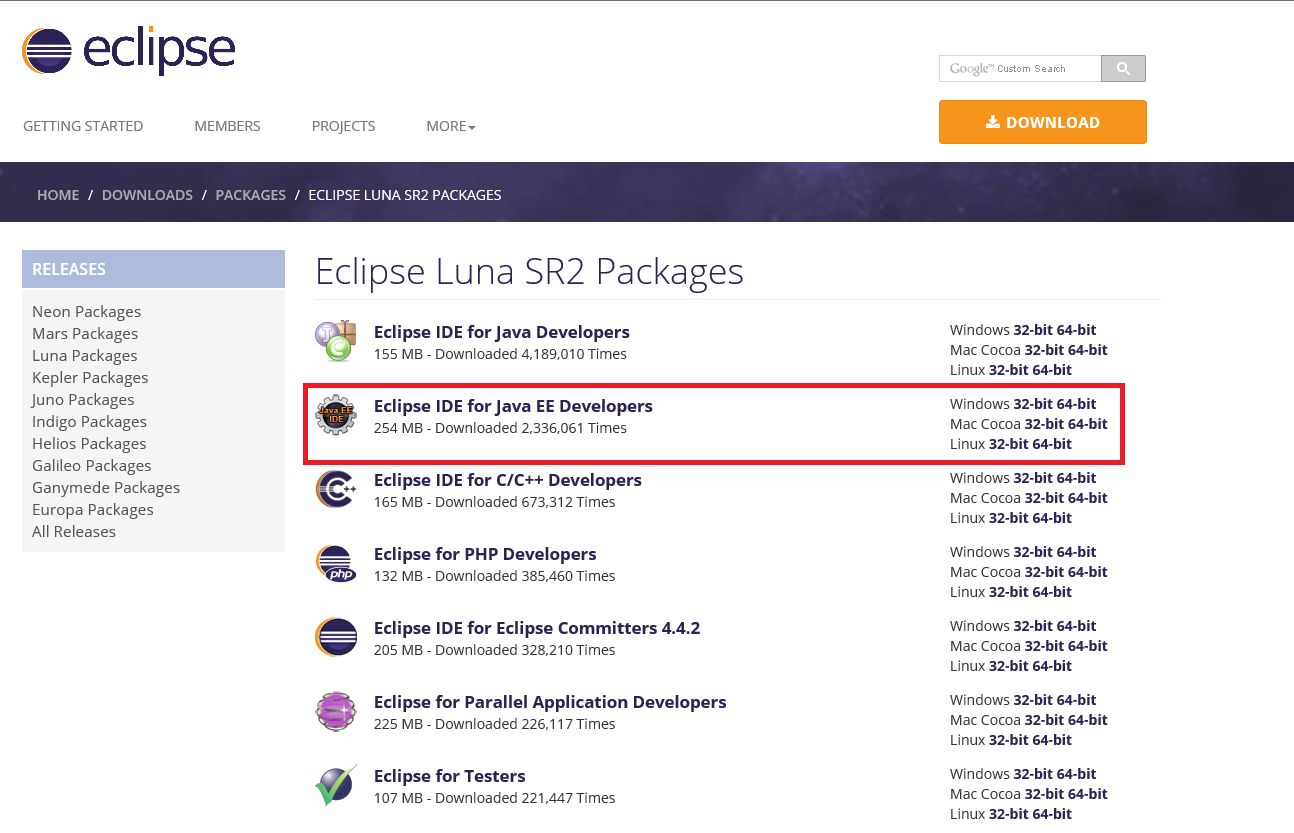This screenshot has height=833, width=1294.
Task: Open Mars Packages in Releases sidebar
Action: tap(85, 334)
